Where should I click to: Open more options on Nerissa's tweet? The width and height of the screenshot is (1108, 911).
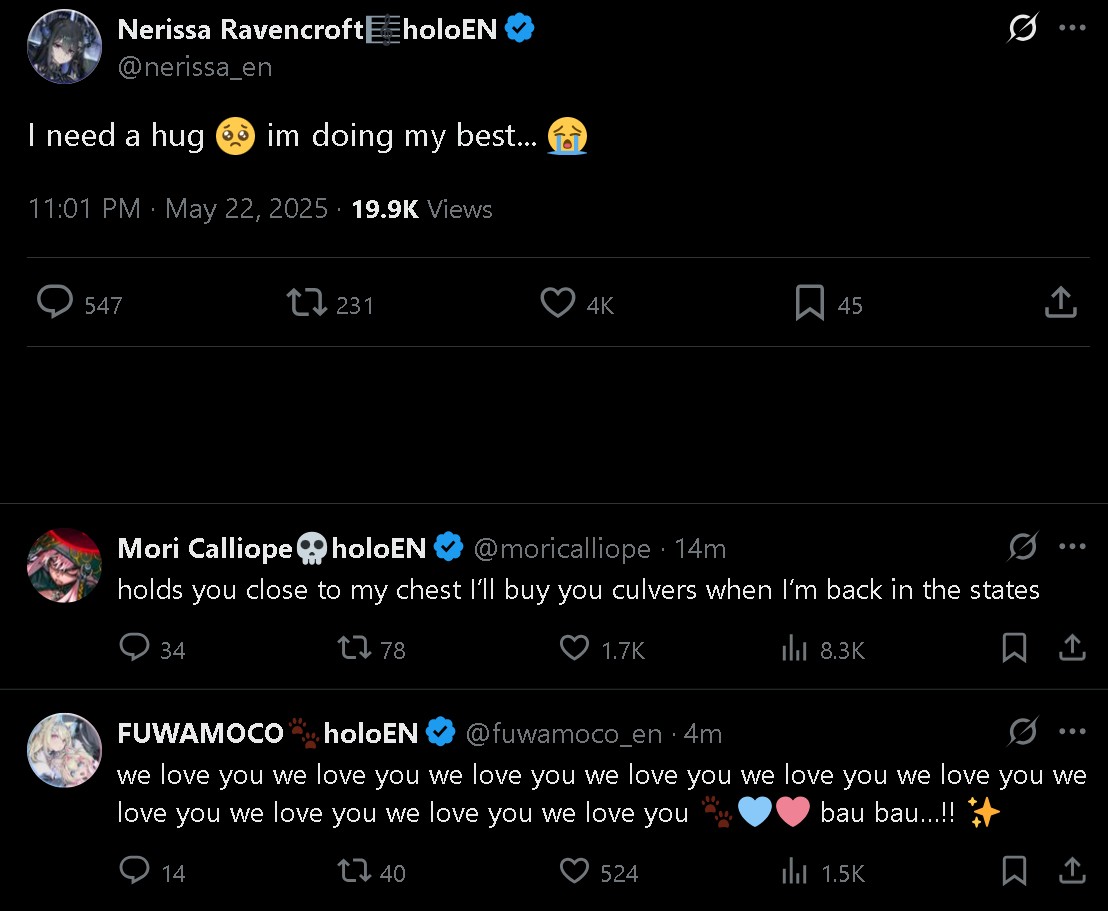1072,29
